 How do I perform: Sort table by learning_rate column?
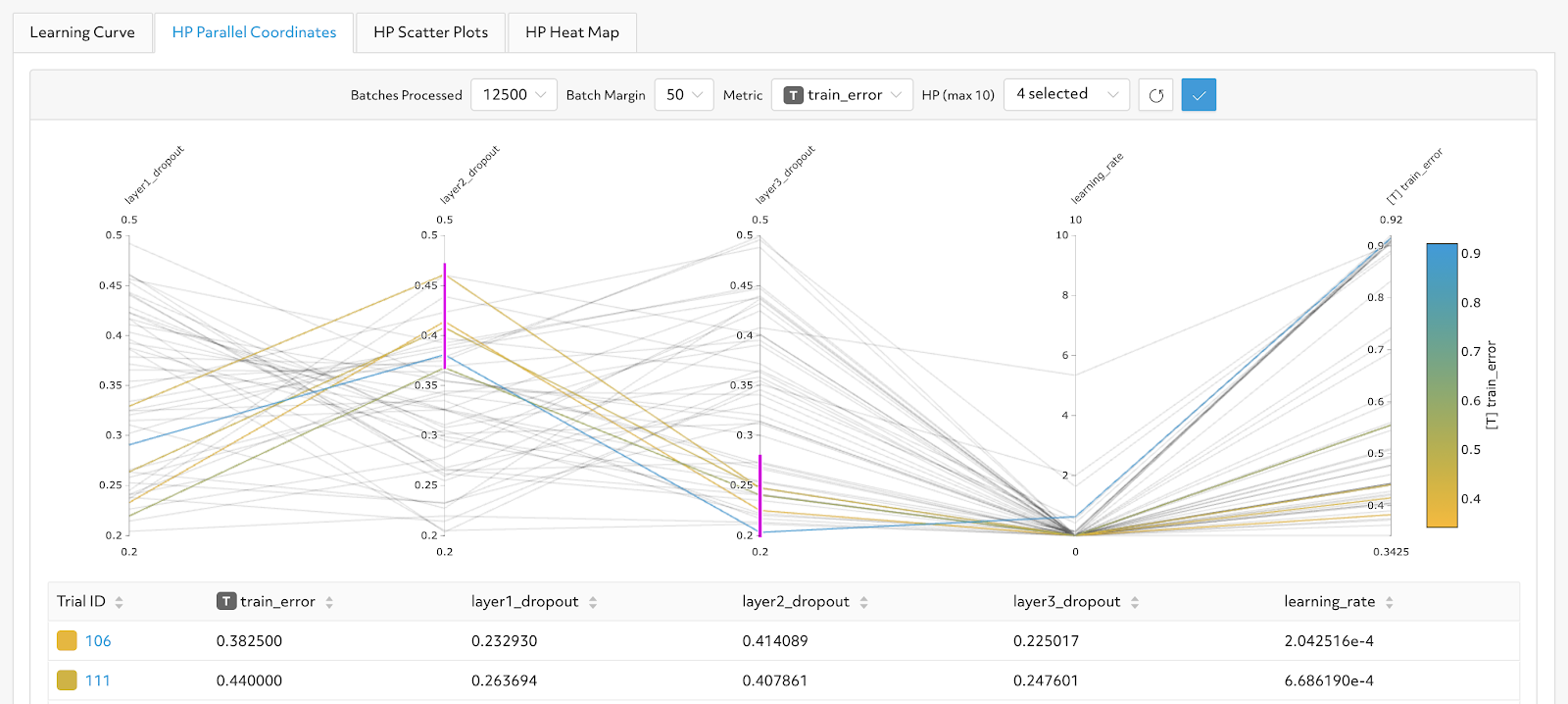[x=1390, y=602]
